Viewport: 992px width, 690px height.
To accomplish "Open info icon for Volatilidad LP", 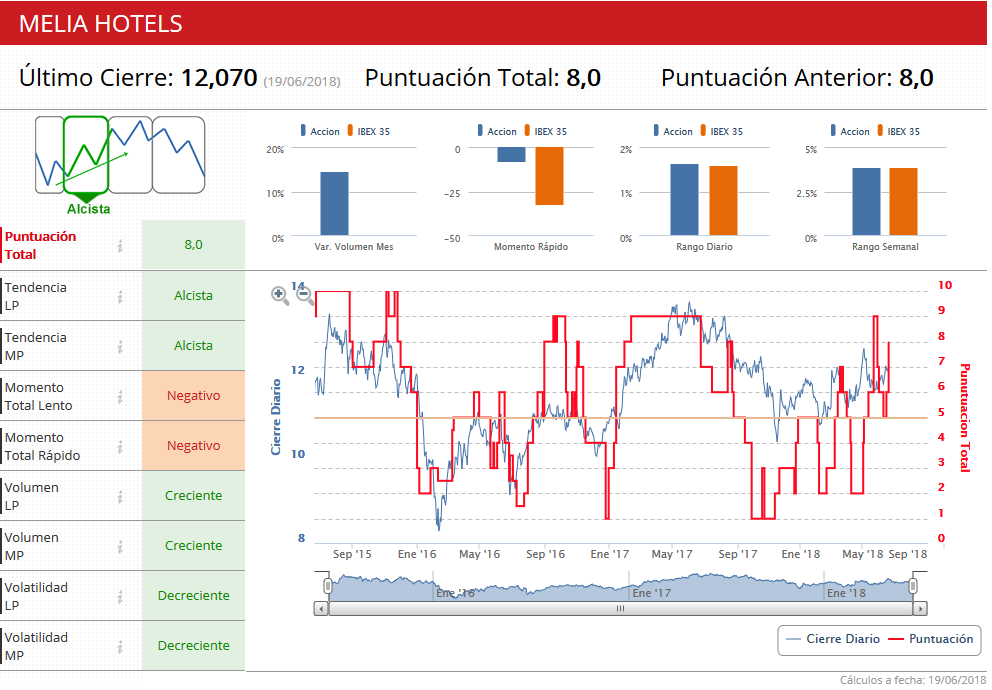I will tap(120, 596).
